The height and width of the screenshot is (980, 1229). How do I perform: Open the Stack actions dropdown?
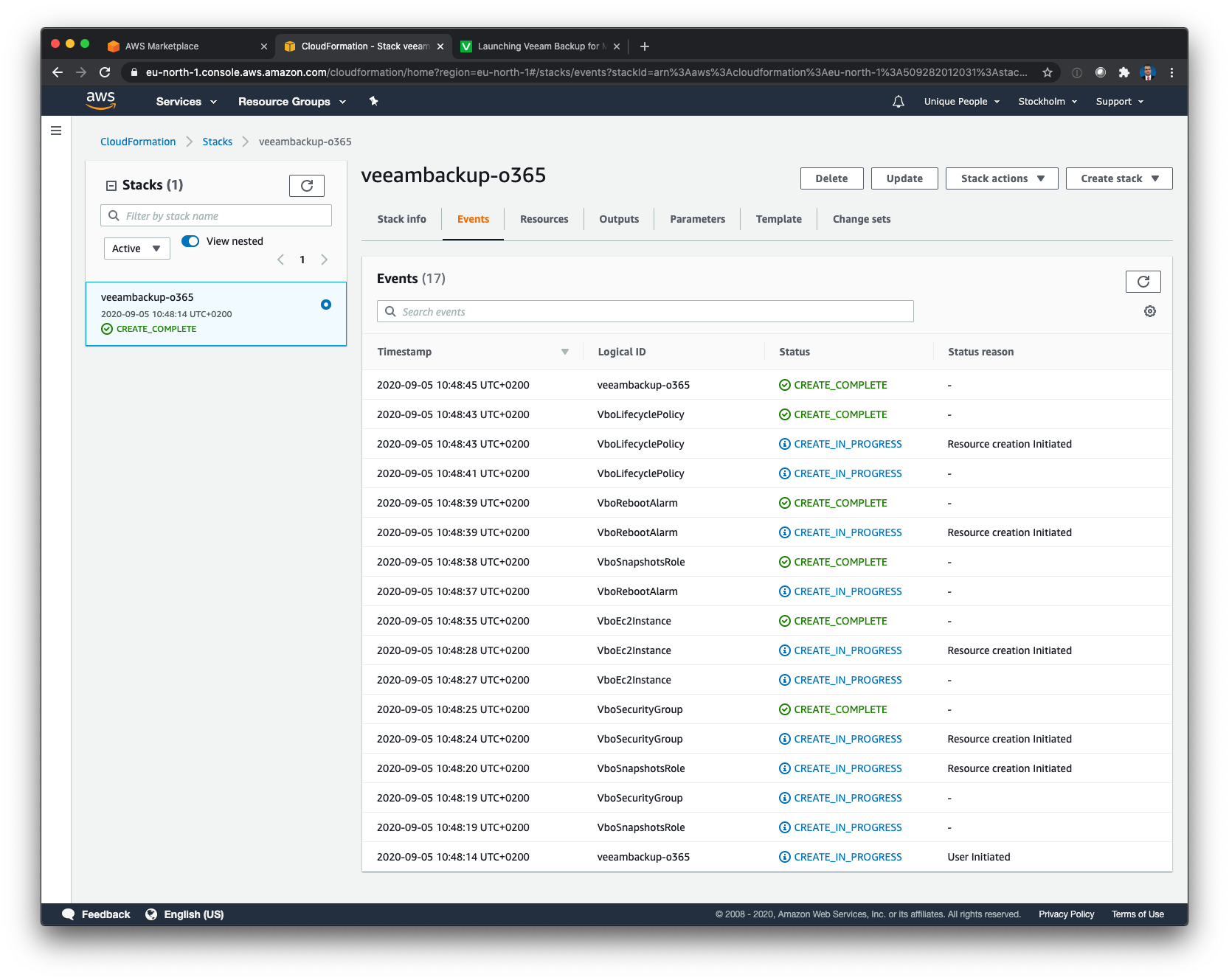coord(1002,178)
